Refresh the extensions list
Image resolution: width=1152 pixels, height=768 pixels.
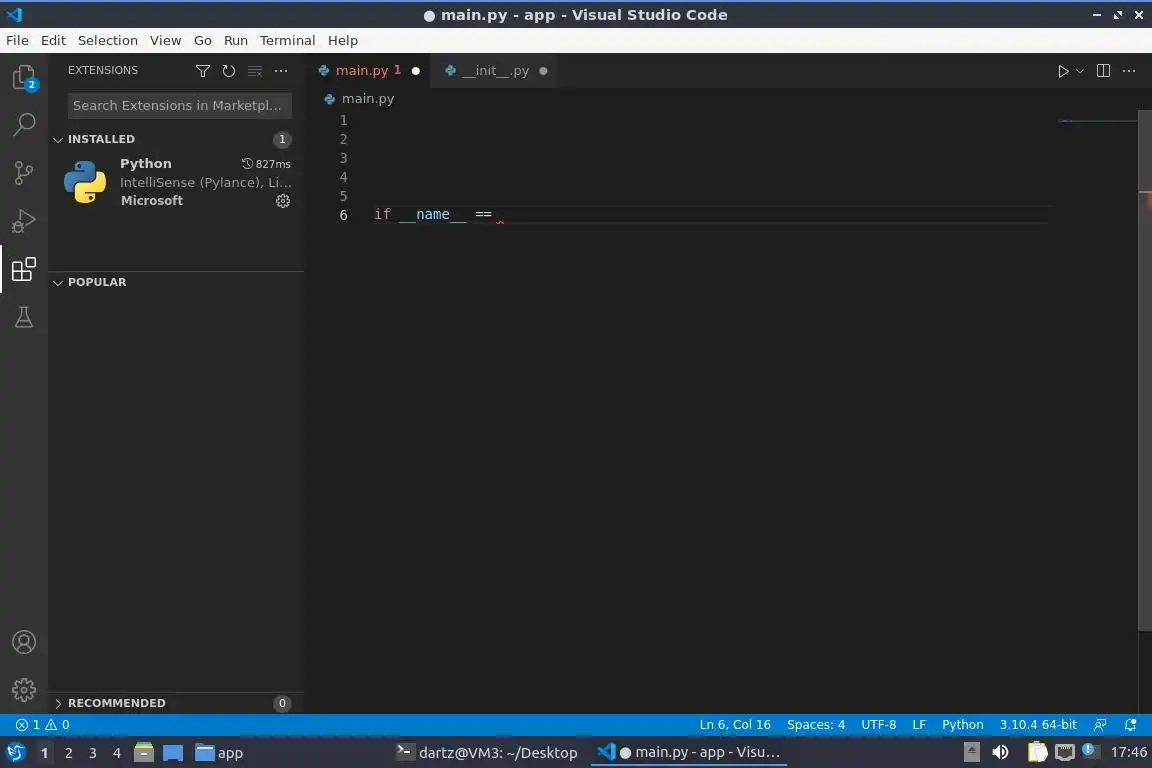pos(228,71)
